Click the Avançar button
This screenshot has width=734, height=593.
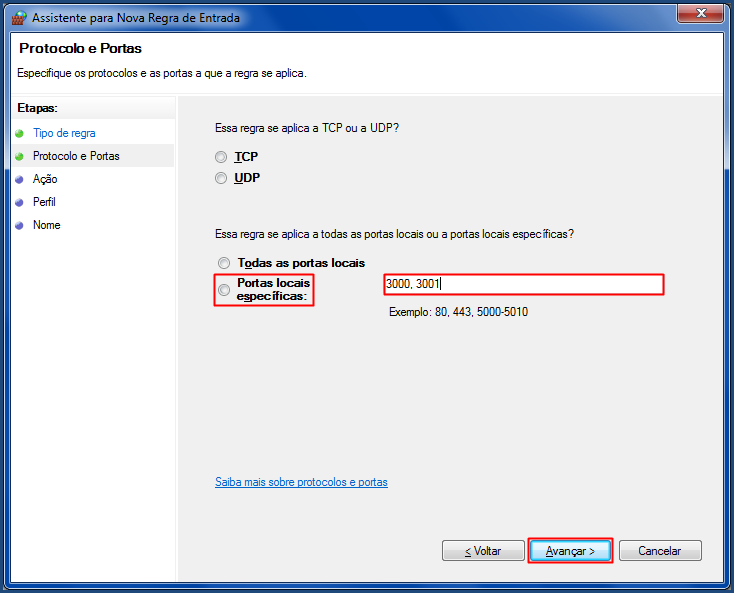point(570,551)
